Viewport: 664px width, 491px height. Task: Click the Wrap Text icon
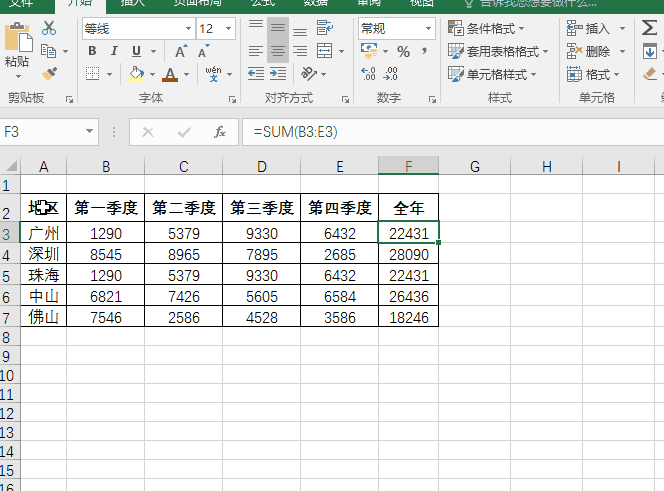coord(325,28)
